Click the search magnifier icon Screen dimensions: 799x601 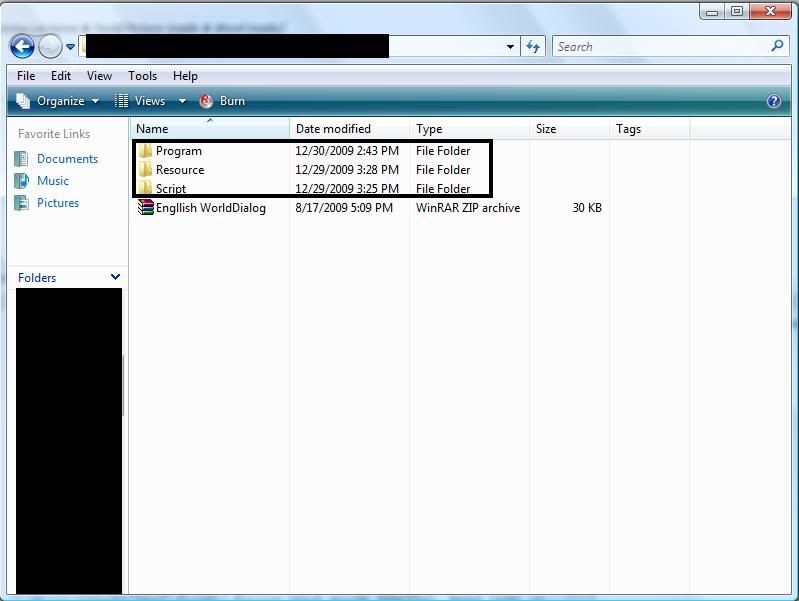point(778,46)
